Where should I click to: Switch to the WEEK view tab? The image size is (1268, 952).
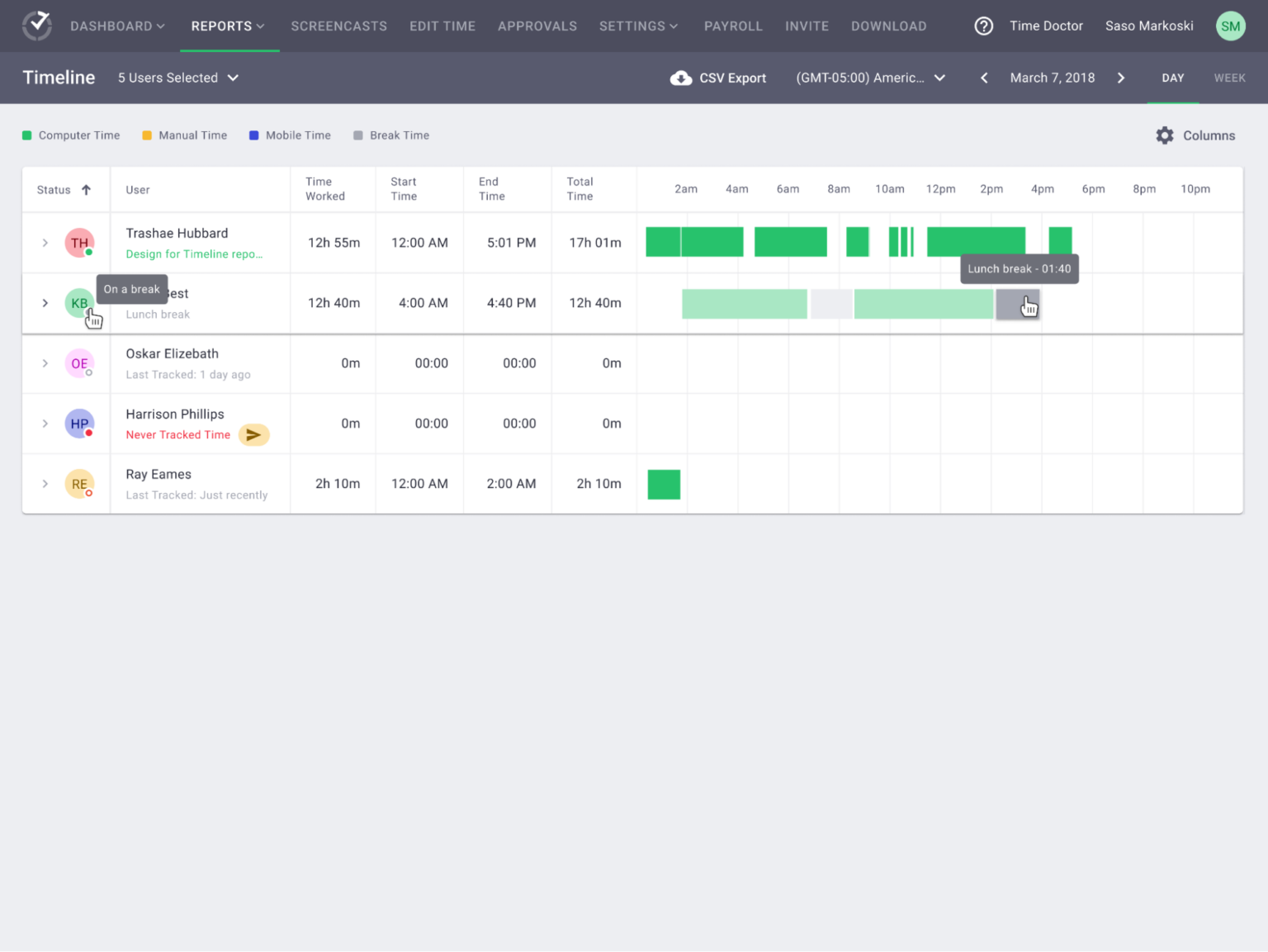1229,78
